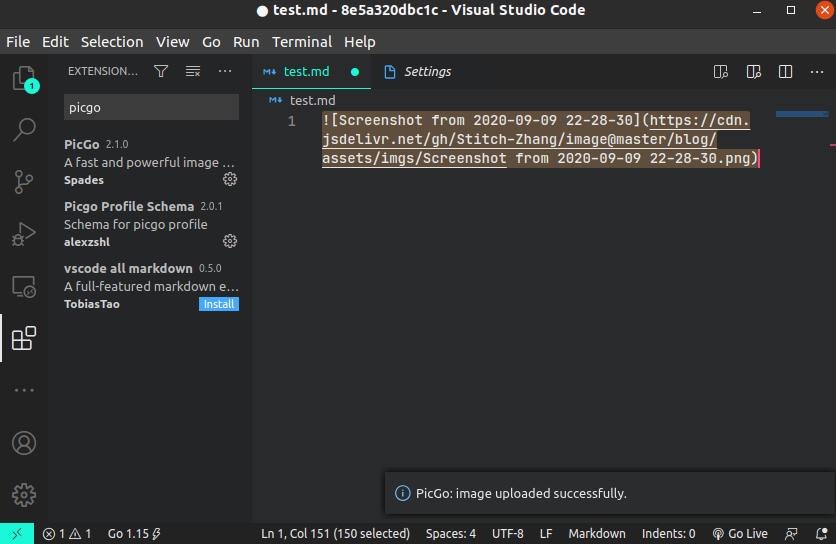Open the PicGo extension manage gear

(230, 179)
